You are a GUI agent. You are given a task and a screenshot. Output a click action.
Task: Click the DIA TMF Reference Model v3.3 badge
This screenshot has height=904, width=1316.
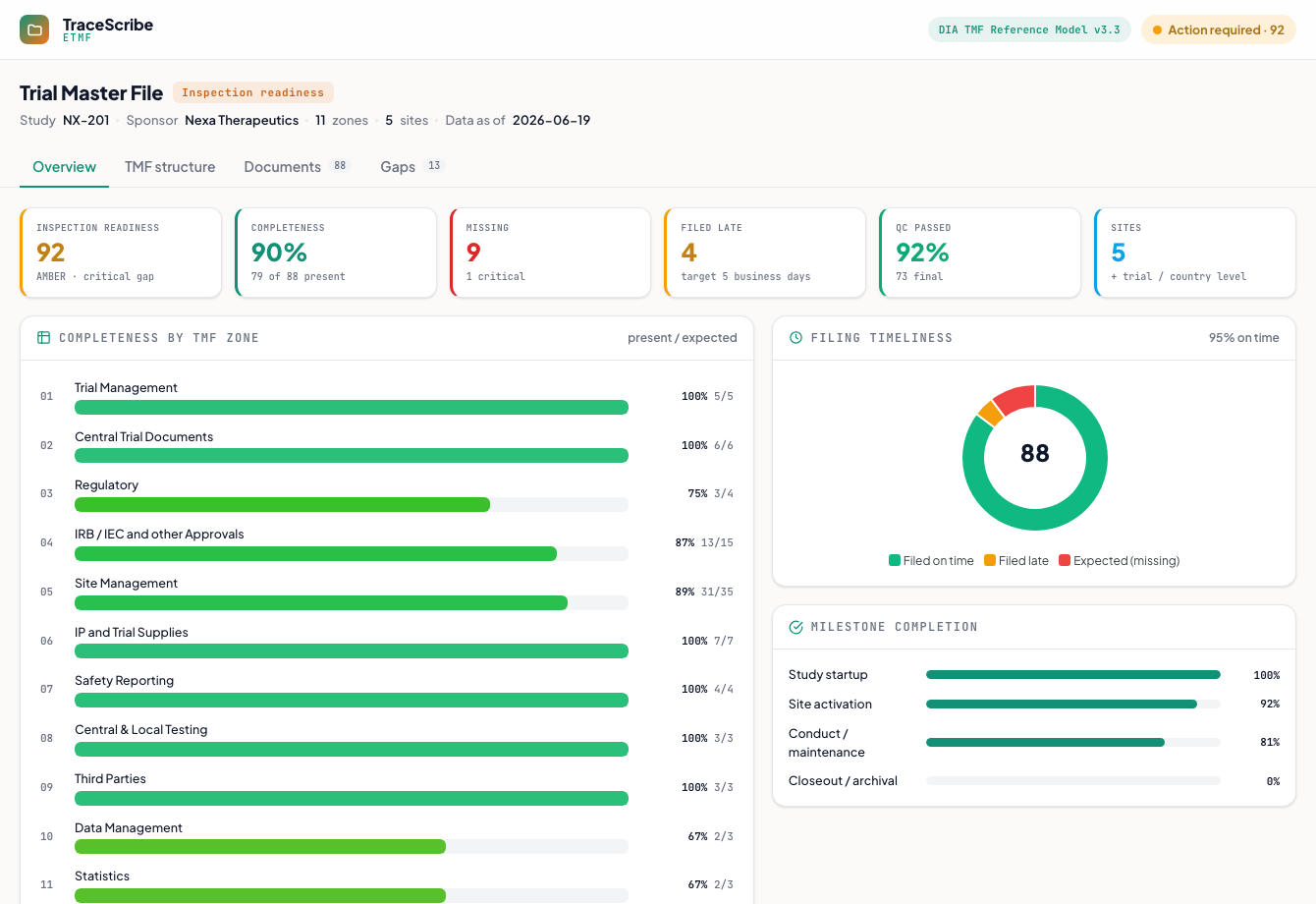[x=1029, y=30]
